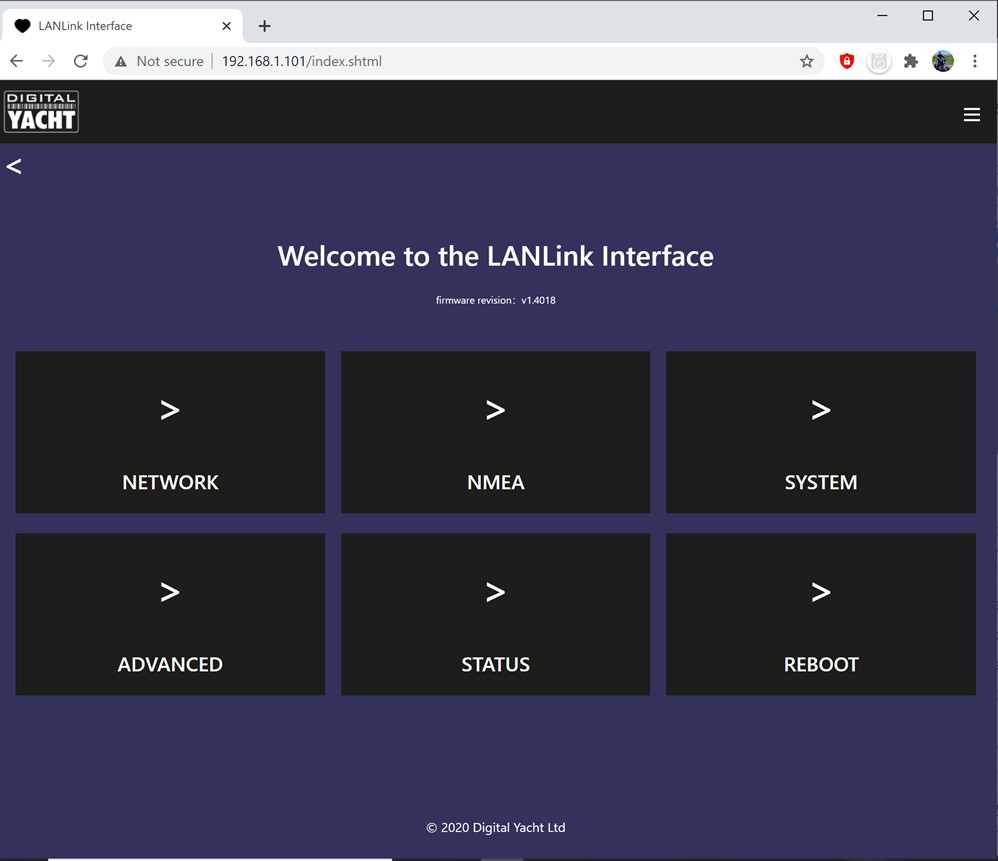Screen dimensions: 998x861
Task: Open the hamburger menu in header
Action: pyautogui.click(x=971, y=115)
